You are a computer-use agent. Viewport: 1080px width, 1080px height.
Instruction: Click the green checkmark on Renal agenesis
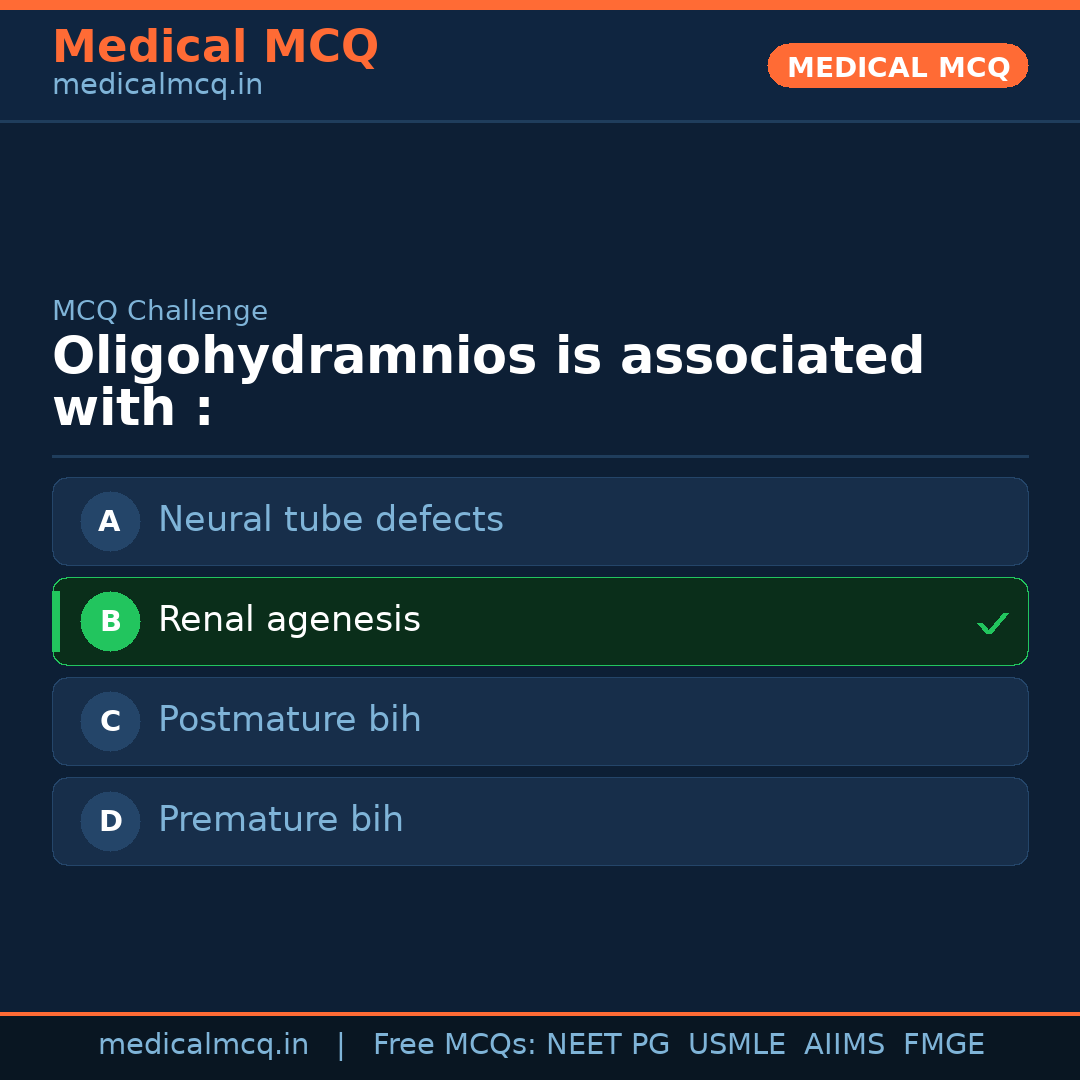[x=993, y=623]
